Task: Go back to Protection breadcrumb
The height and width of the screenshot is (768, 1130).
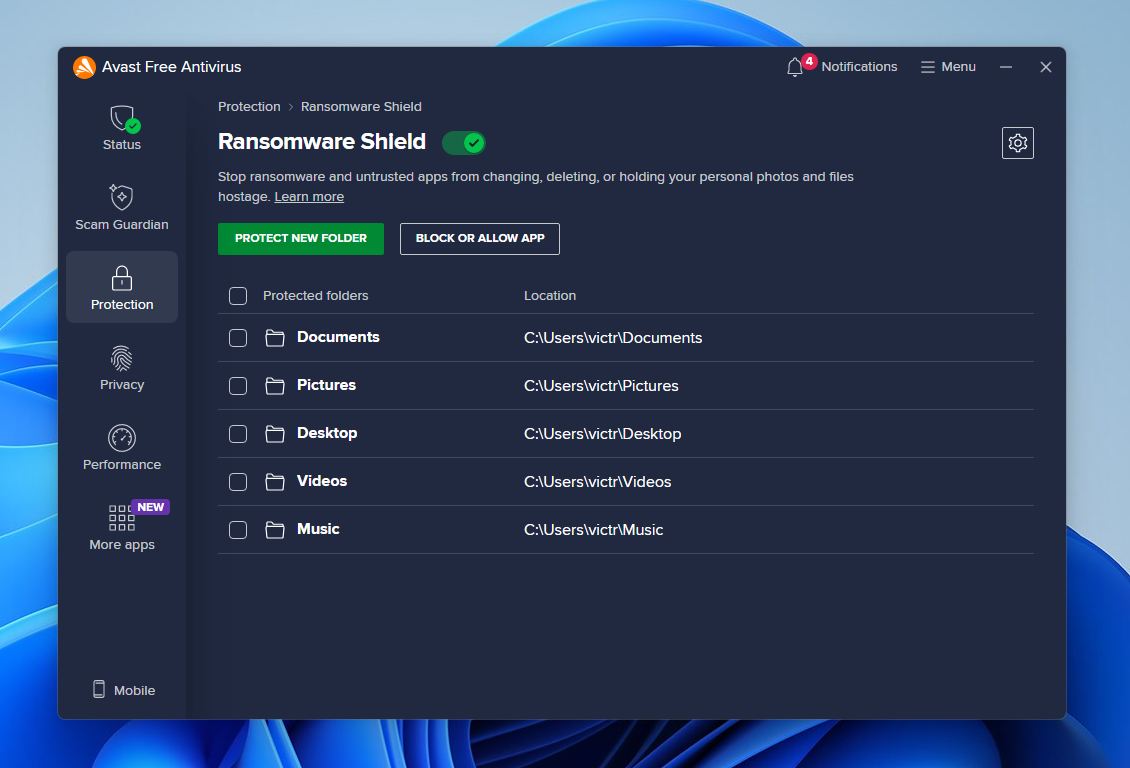Action: 249,107
